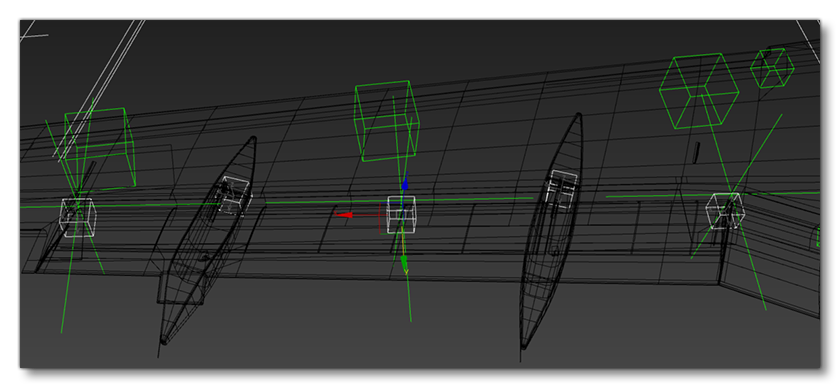840x388 pixels.
Task: Select the white helper box at the far left
Action: click(x=78, y=217)
